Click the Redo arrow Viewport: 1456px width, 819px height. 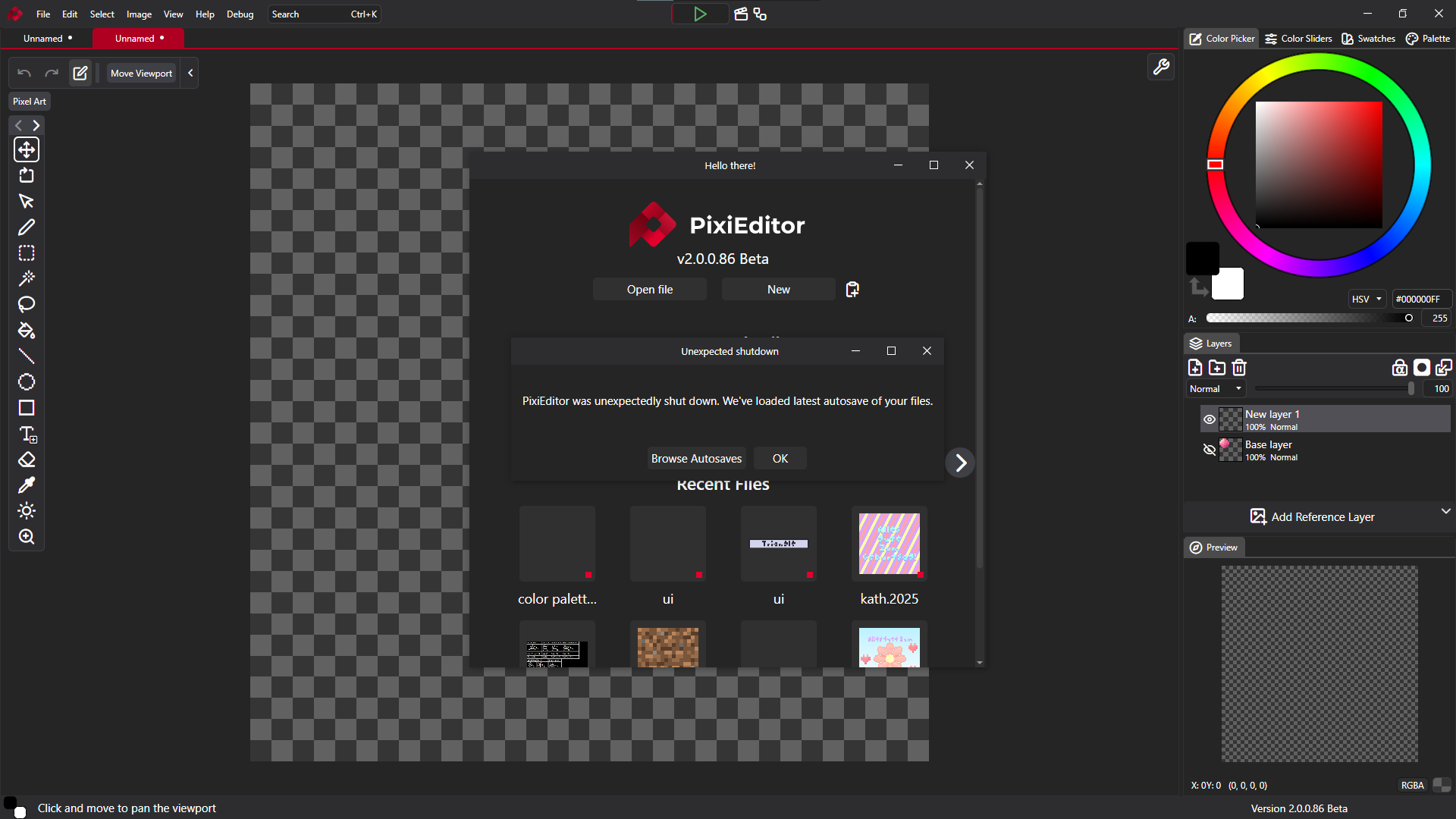[x=52, y=74]
